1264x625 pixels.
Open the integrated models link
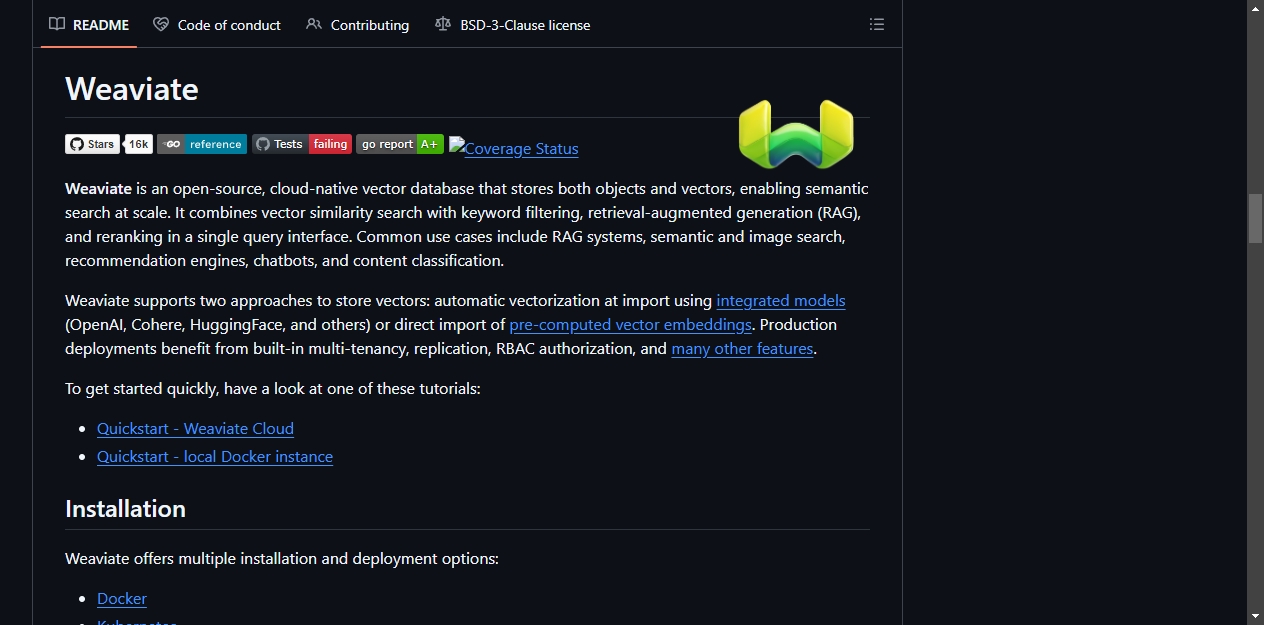(x=781, y=300)
